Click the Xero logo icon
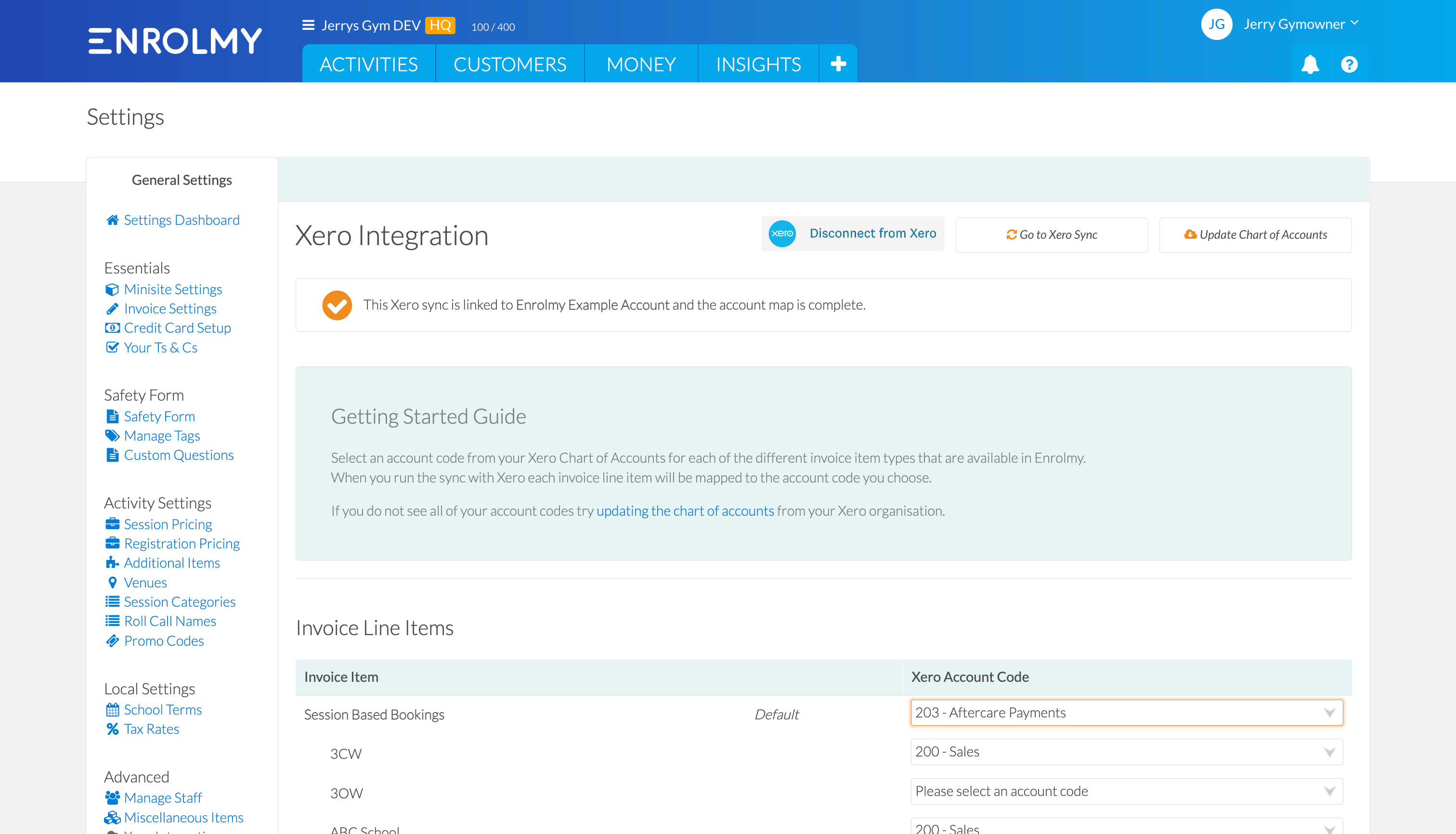This screenshot has width=1456, height=834. tap(782, 234)
